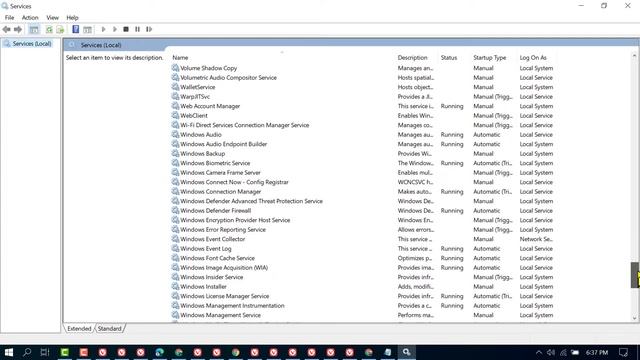Click the volume speaker tray icon
The image size is (640, 360).
551,352
